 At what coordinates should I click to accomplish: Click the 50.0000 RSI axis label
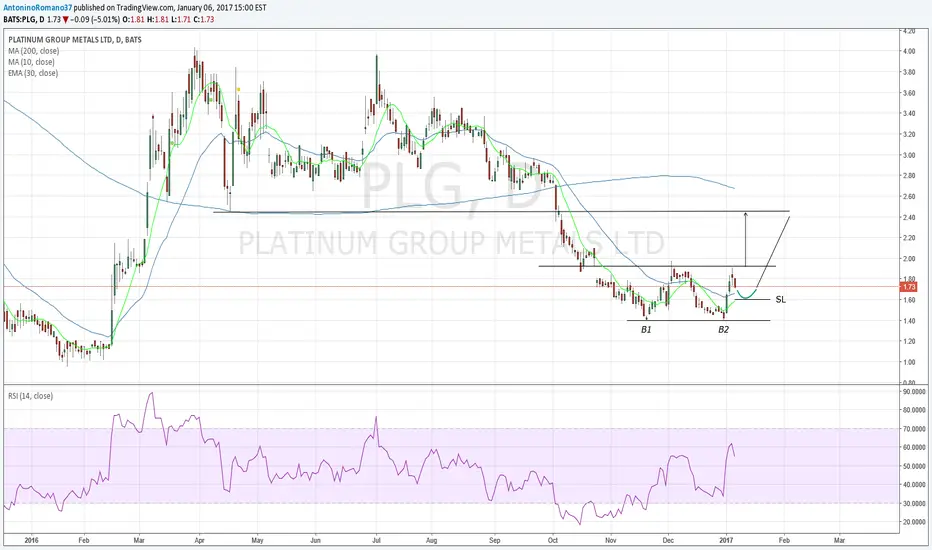(x=914, y=466)
